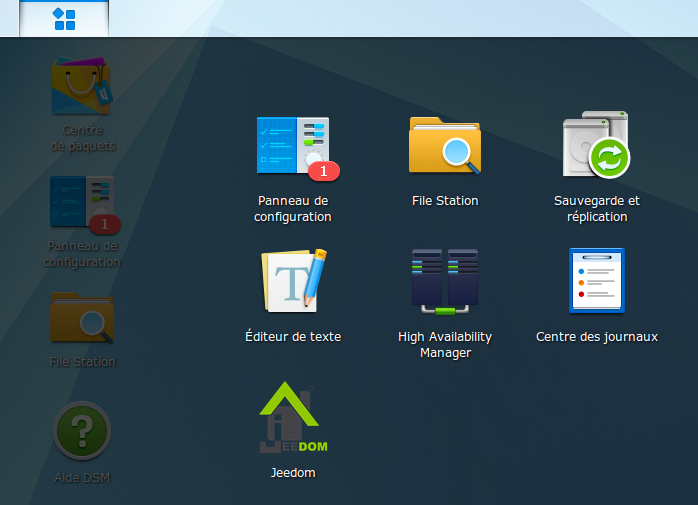Open the main menu grid button
Viewport: 698px width, 505px height.
point(64,19)
